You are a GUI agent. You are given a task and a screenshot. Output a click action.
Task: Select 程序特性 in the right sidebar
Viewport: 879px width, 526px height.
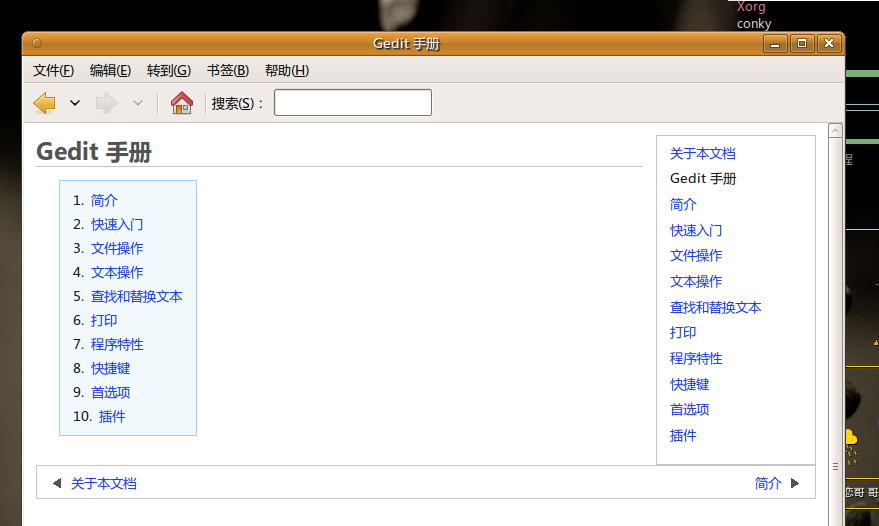pos(696,358)
